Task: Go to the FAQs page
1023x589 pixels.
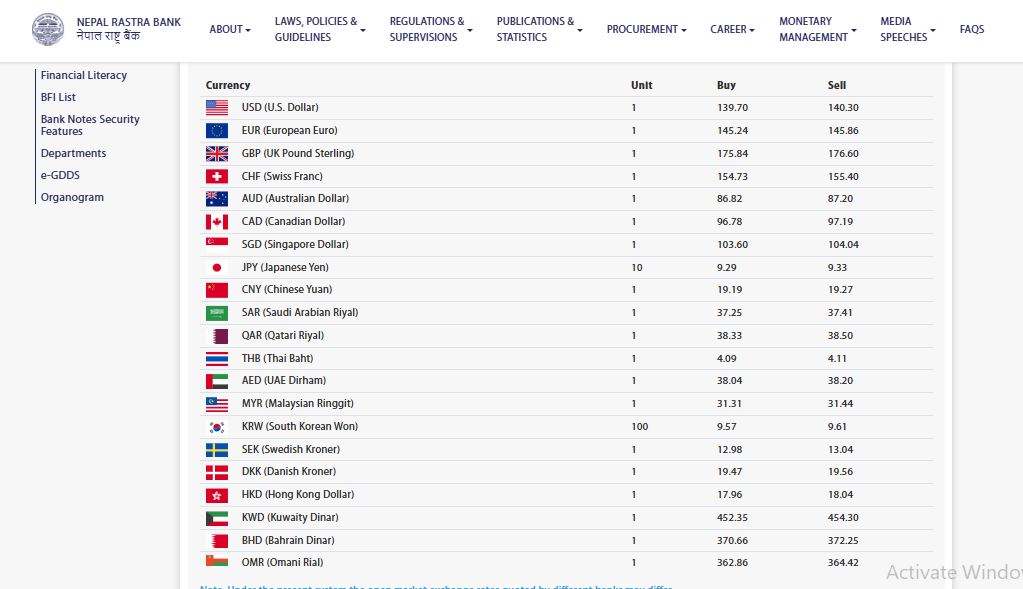Action: click(971, 30)
